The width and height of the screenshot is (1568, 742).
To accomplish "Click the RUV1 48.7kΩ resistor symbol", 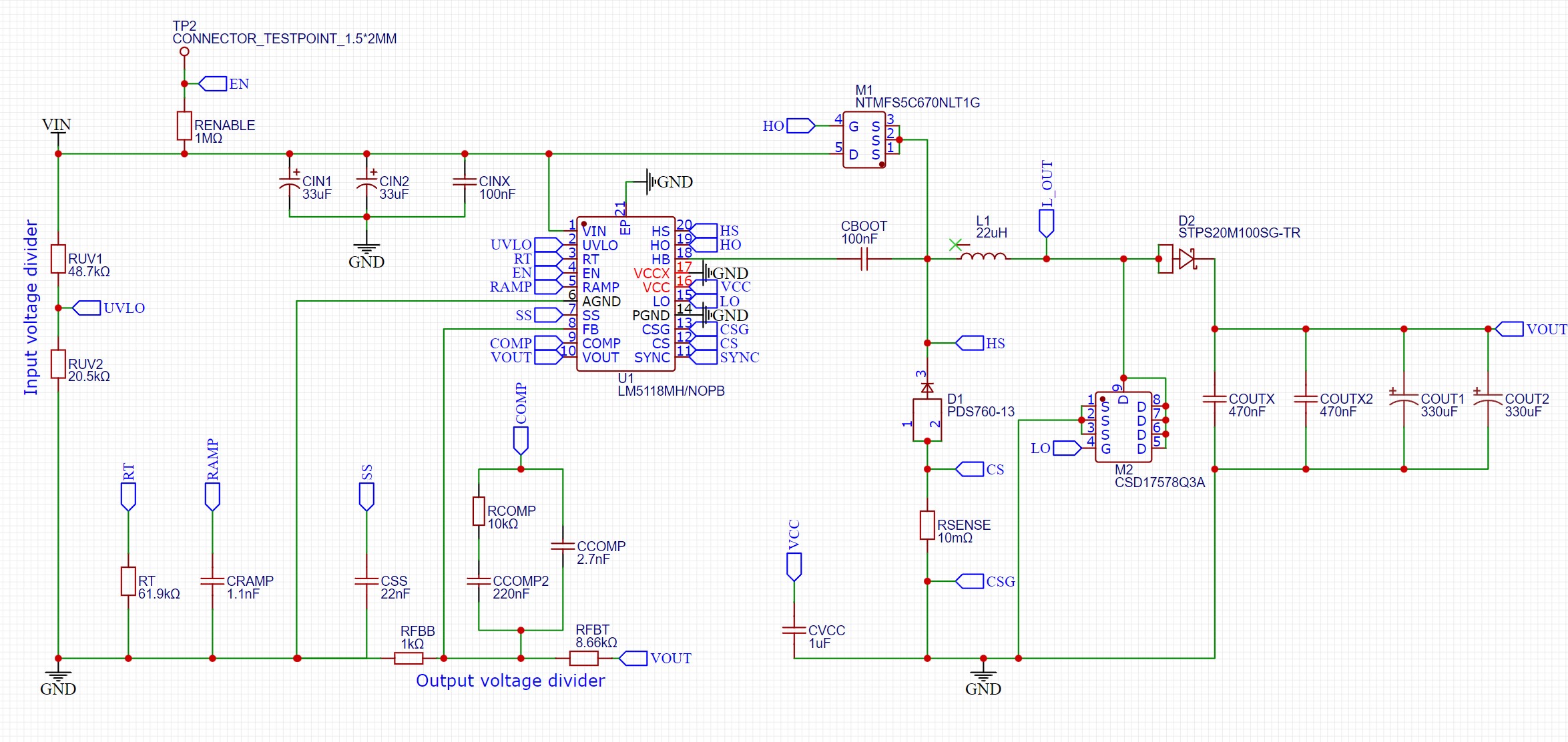I will [58, 259].
